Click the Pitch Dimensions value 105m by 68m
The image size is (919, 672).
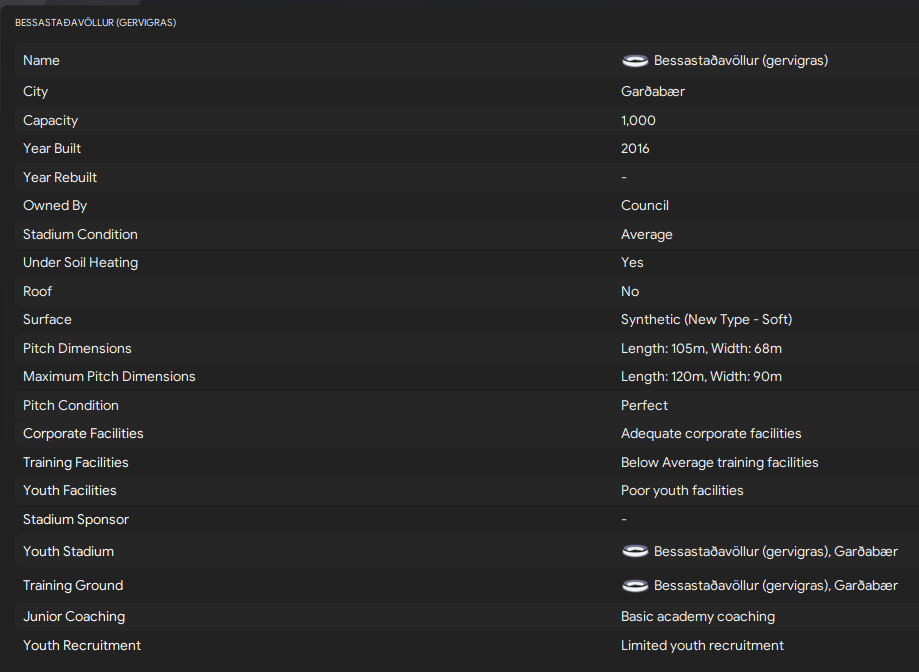[x=701, y=349]
